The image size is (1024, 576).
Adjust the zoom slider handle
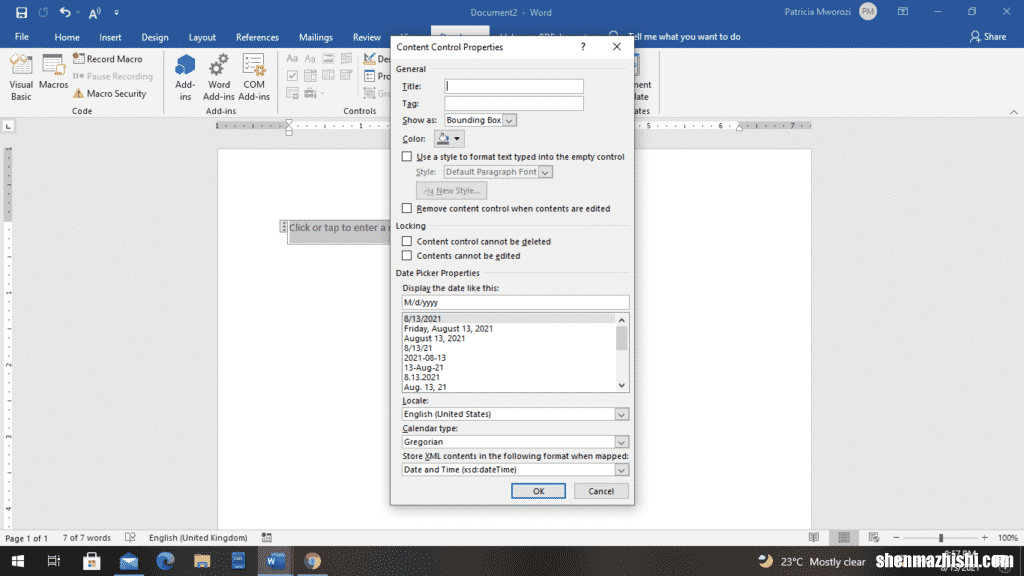(x=941, y=537)
